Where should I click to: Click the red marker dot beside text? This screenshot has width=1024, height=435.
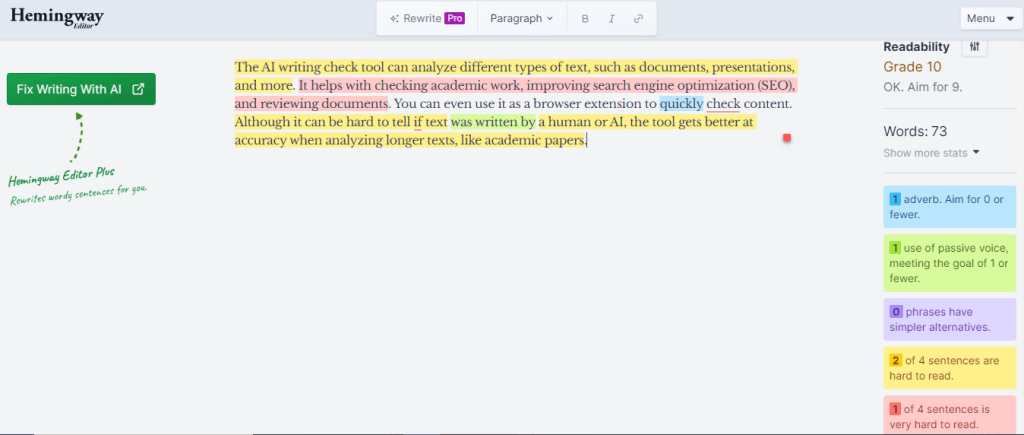(x=787, y=137)
